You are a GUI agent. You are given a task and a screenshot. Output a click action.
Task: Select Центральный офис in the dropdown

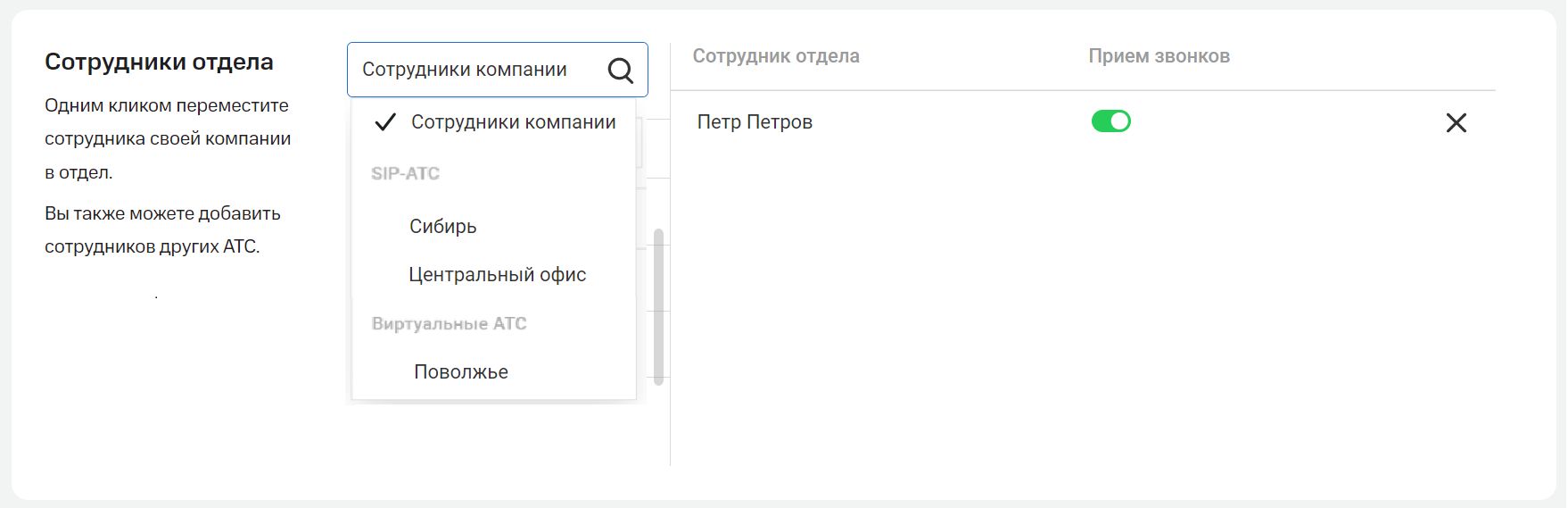click(497, 275)
